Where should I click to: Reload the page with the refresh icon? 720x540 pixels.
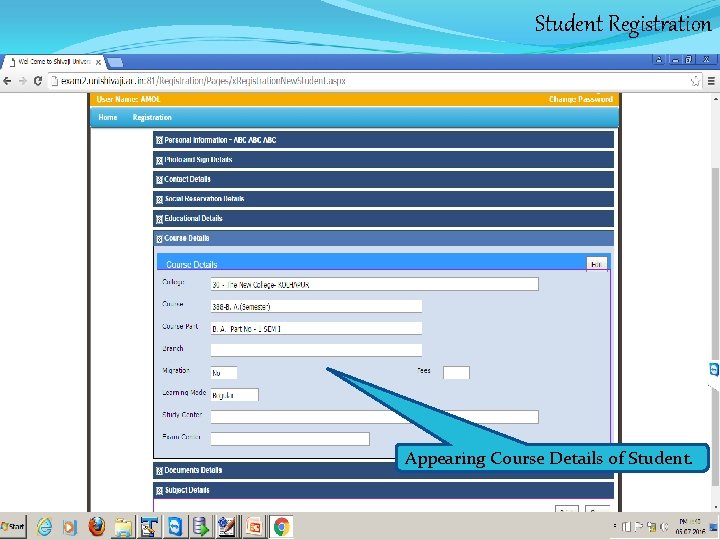click(38, 81)
